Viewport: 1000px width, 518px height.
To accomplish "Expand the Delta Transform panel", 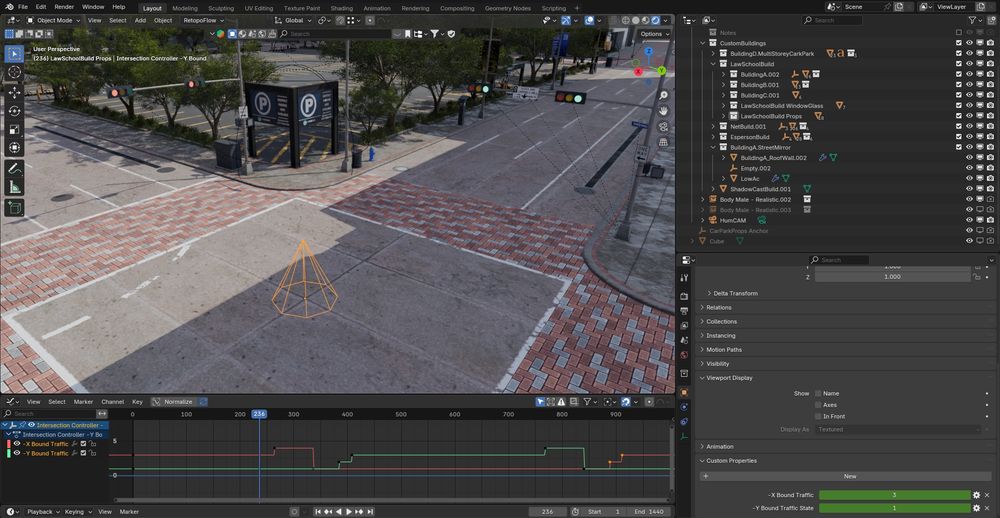I will click(x=735, y=293).
